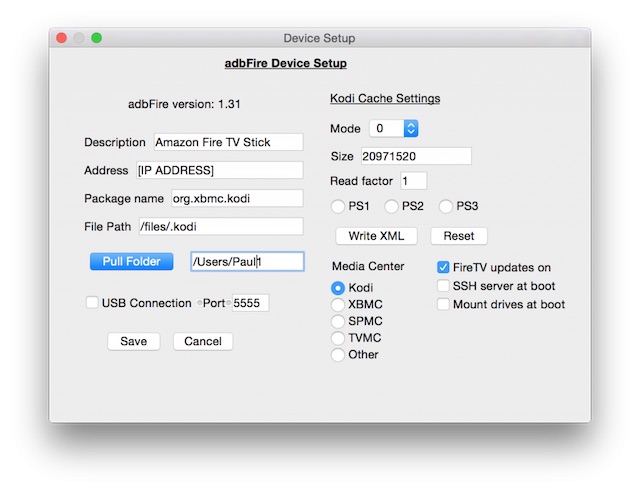Click the 'Kodi Cache Settings' heading
This screenshot has height=493, width=640.
385,98
